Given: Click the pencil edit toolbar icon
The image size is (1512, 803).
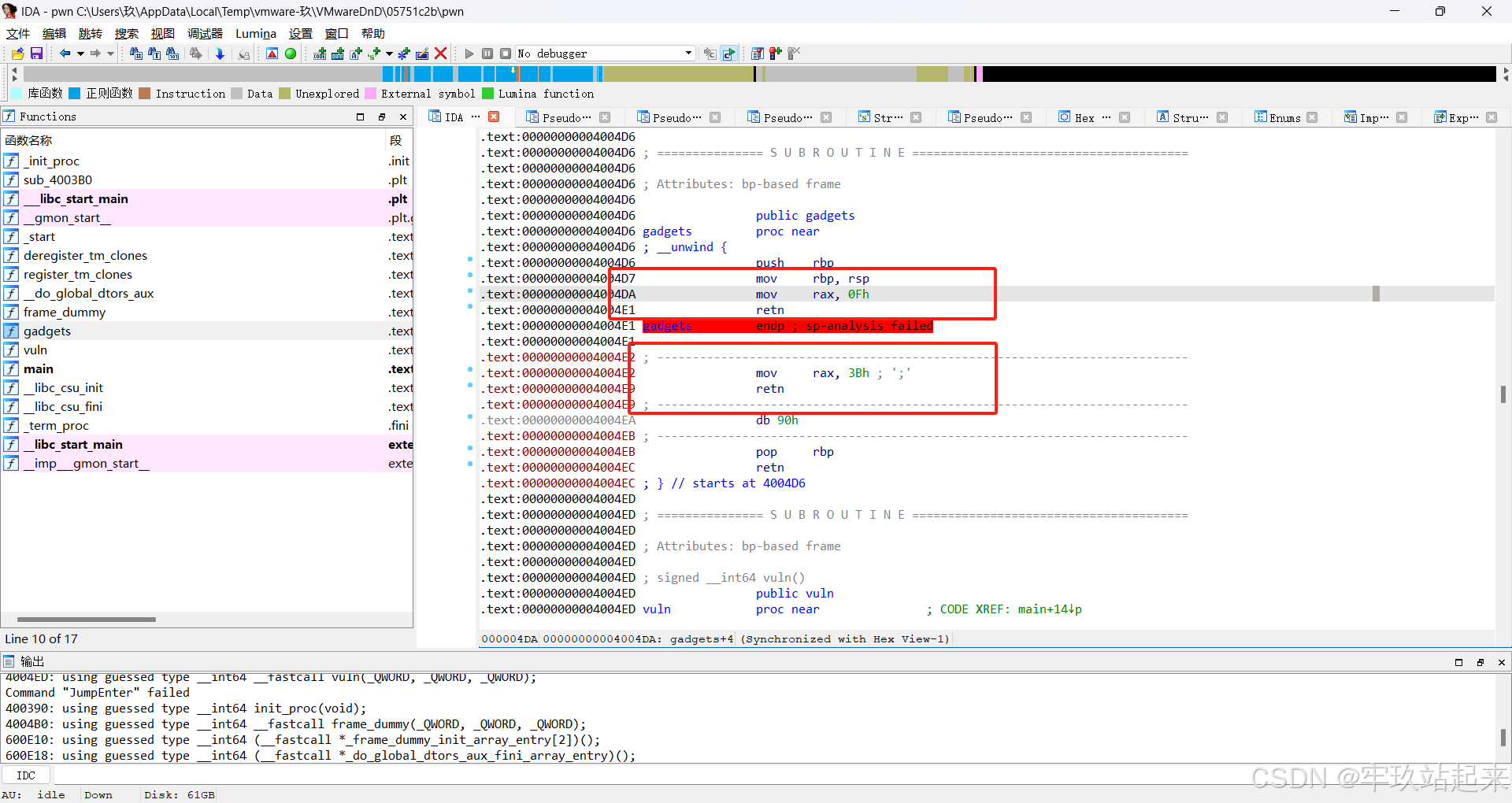Looking at the screenshot, I should click(x=422, y=54).
